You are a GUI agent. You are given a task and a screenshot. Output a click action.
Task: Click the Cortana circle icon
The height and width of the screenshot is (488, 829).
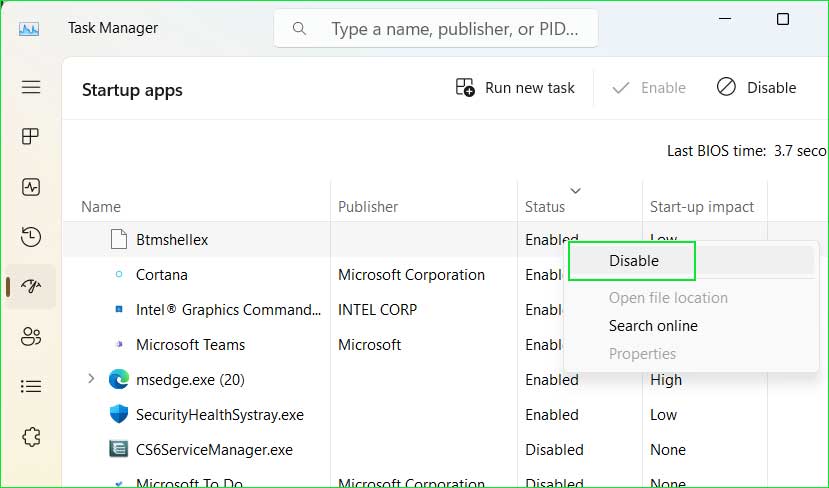119,274
